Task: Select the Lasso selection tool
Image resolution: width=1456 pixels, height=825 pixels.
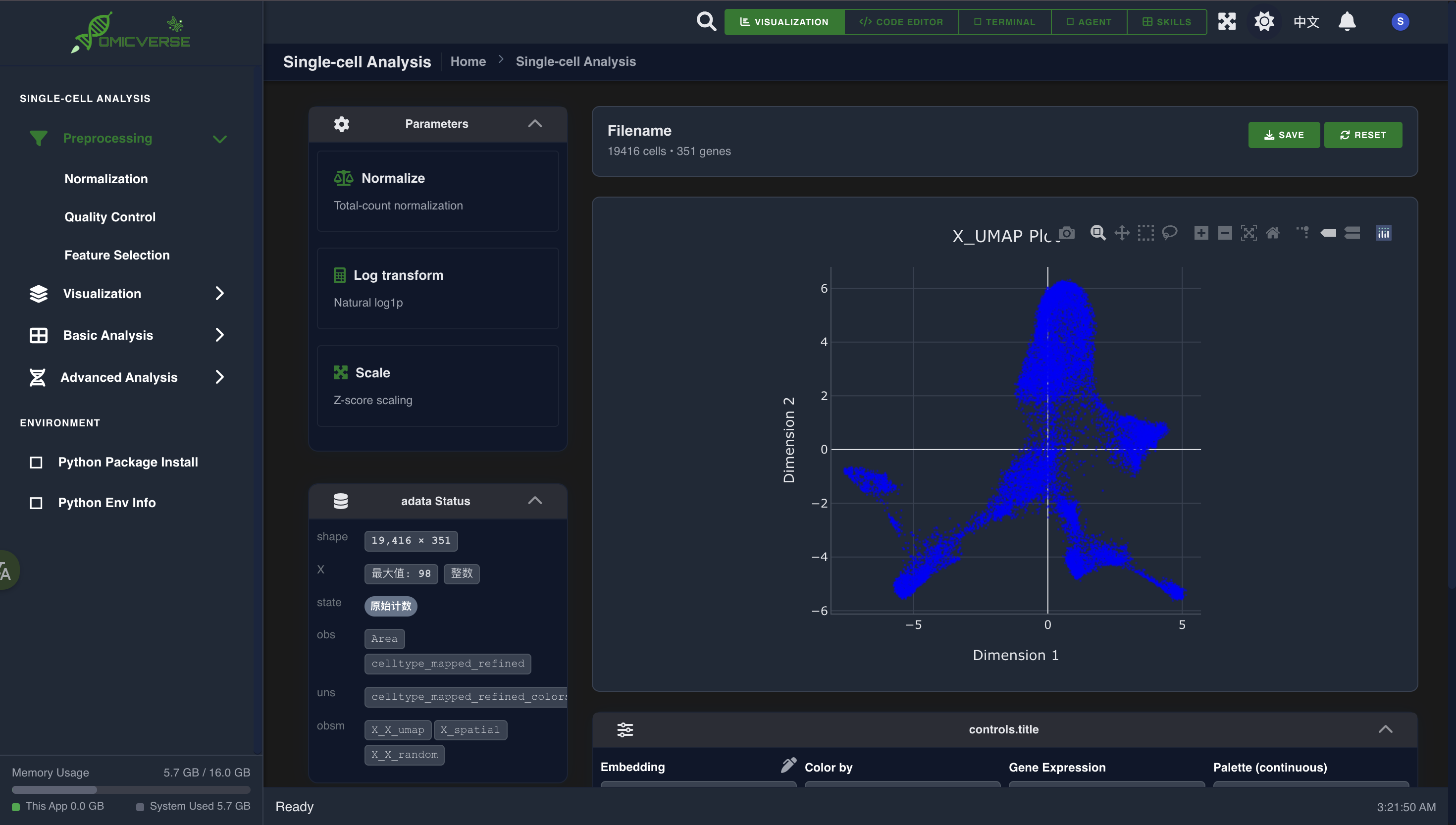Action: (x=1169, y=233)
